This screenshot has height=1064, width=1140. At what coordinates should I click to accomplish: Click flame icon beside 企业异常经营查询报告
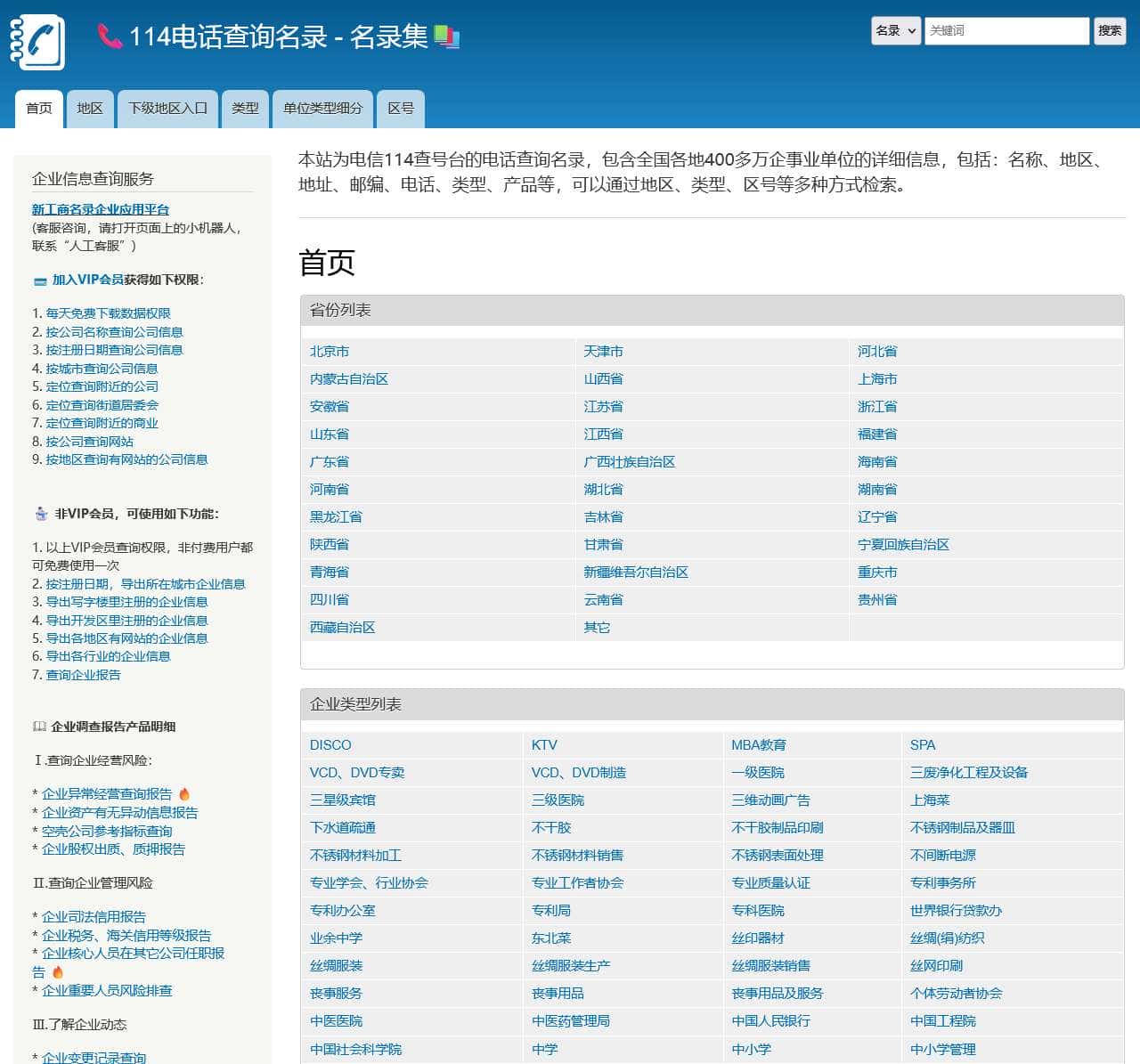(x=184, y=794)
